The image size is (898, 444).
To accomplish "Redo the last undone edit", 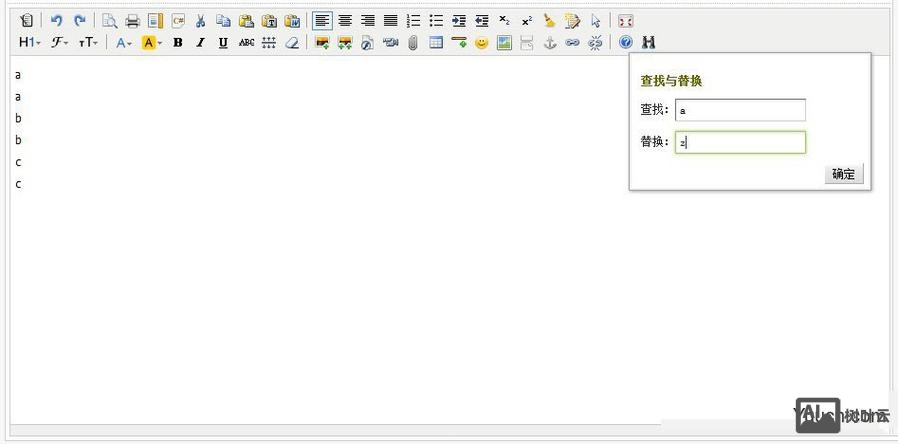I will pyautogui.click(x=80, y=21).
